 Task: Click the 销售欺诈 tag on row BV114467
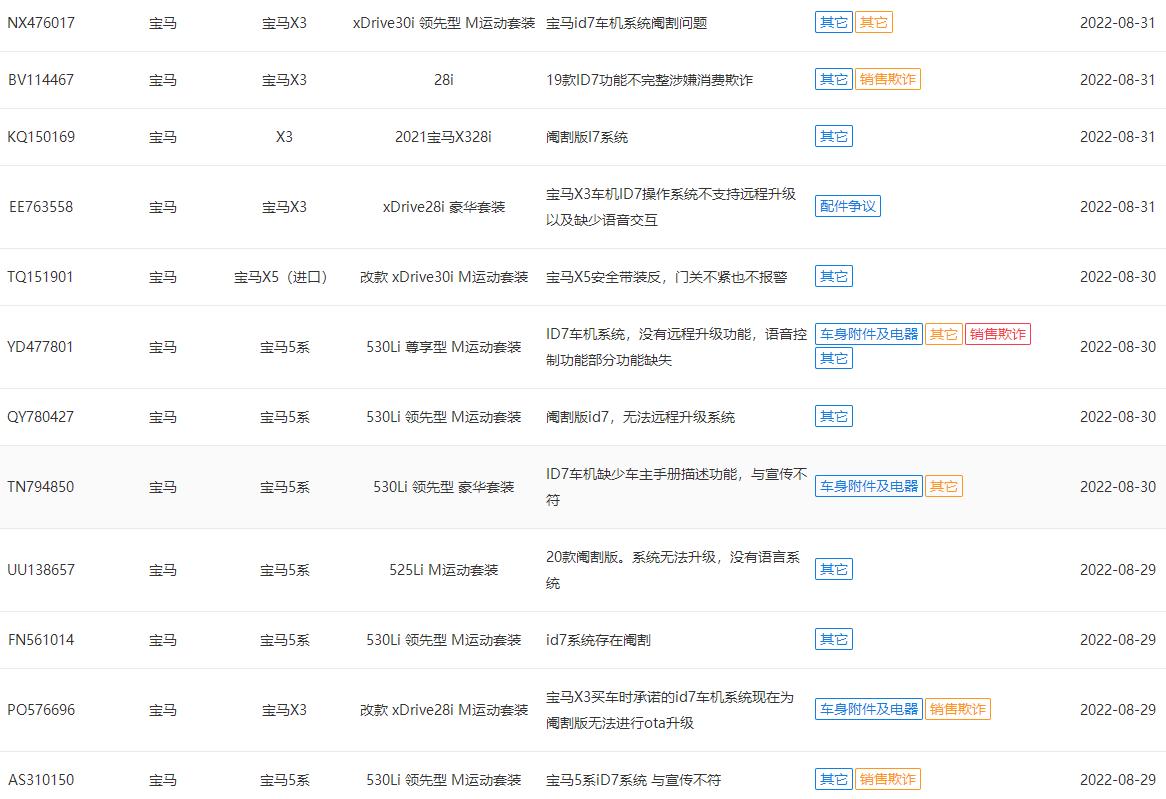tap(889, 79)
